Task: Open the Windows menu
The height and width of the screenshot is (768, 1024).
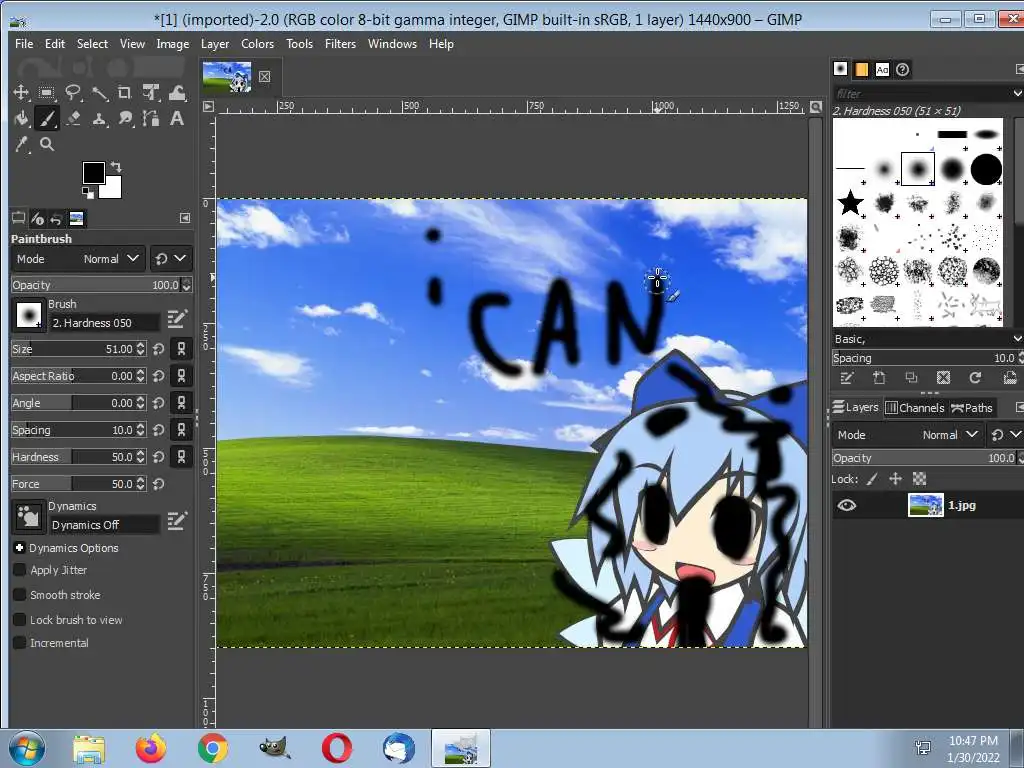Action: [392, 44]
